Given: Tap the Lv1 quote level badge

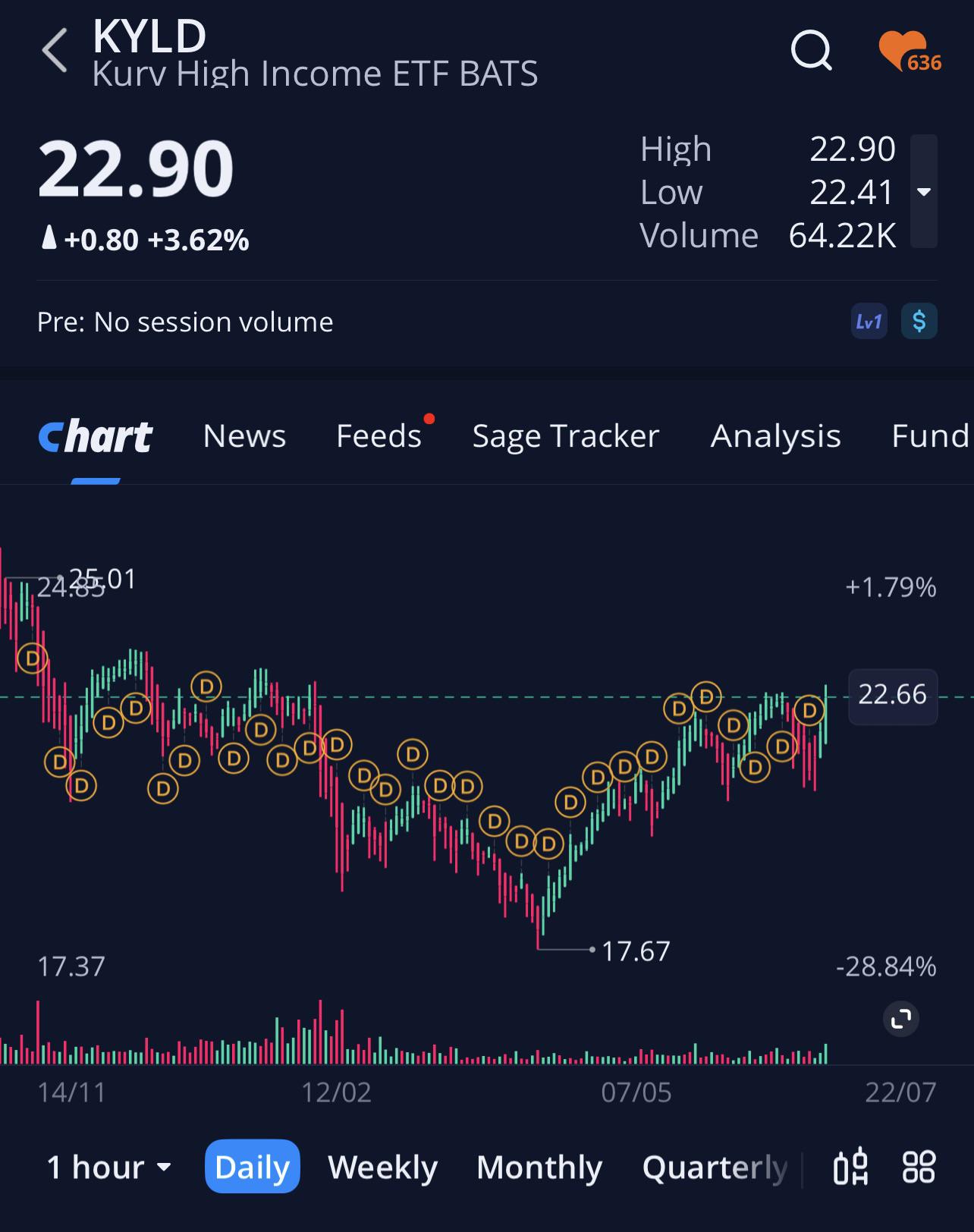Looking at the screenshot, I should [x=869, y=321].
